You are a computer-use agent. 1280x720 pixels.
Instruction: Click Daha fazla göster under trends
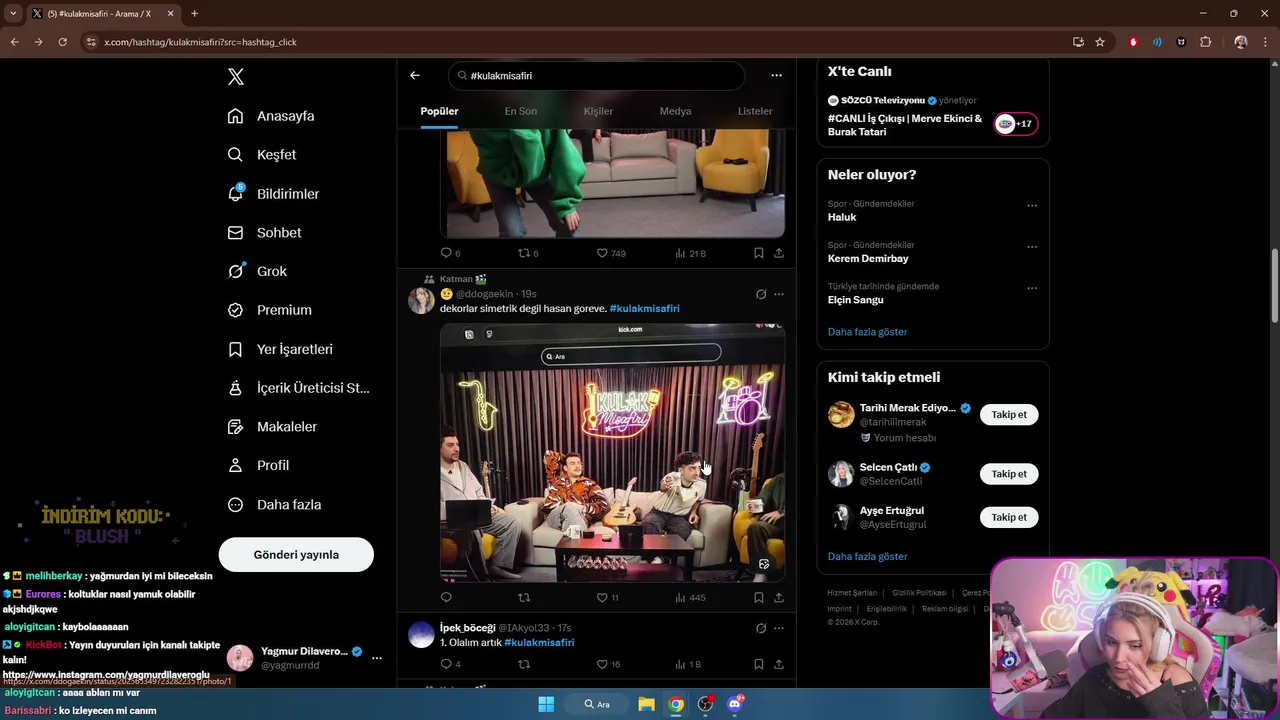867,332
